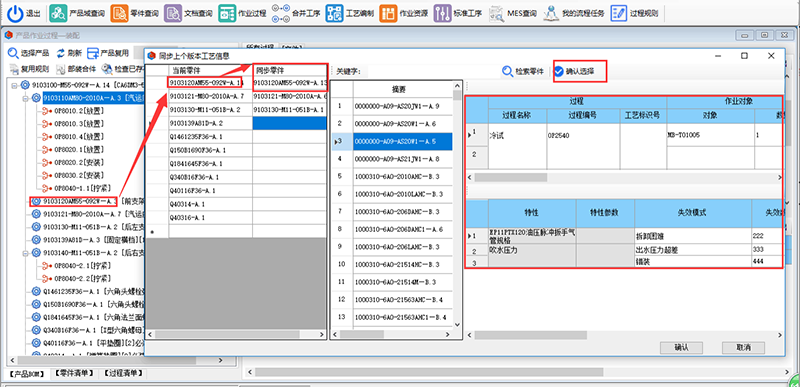800x387 pixels.
Task: Click the 当前零件 column header
Action: pyautogui.click(x=210, y=70)
